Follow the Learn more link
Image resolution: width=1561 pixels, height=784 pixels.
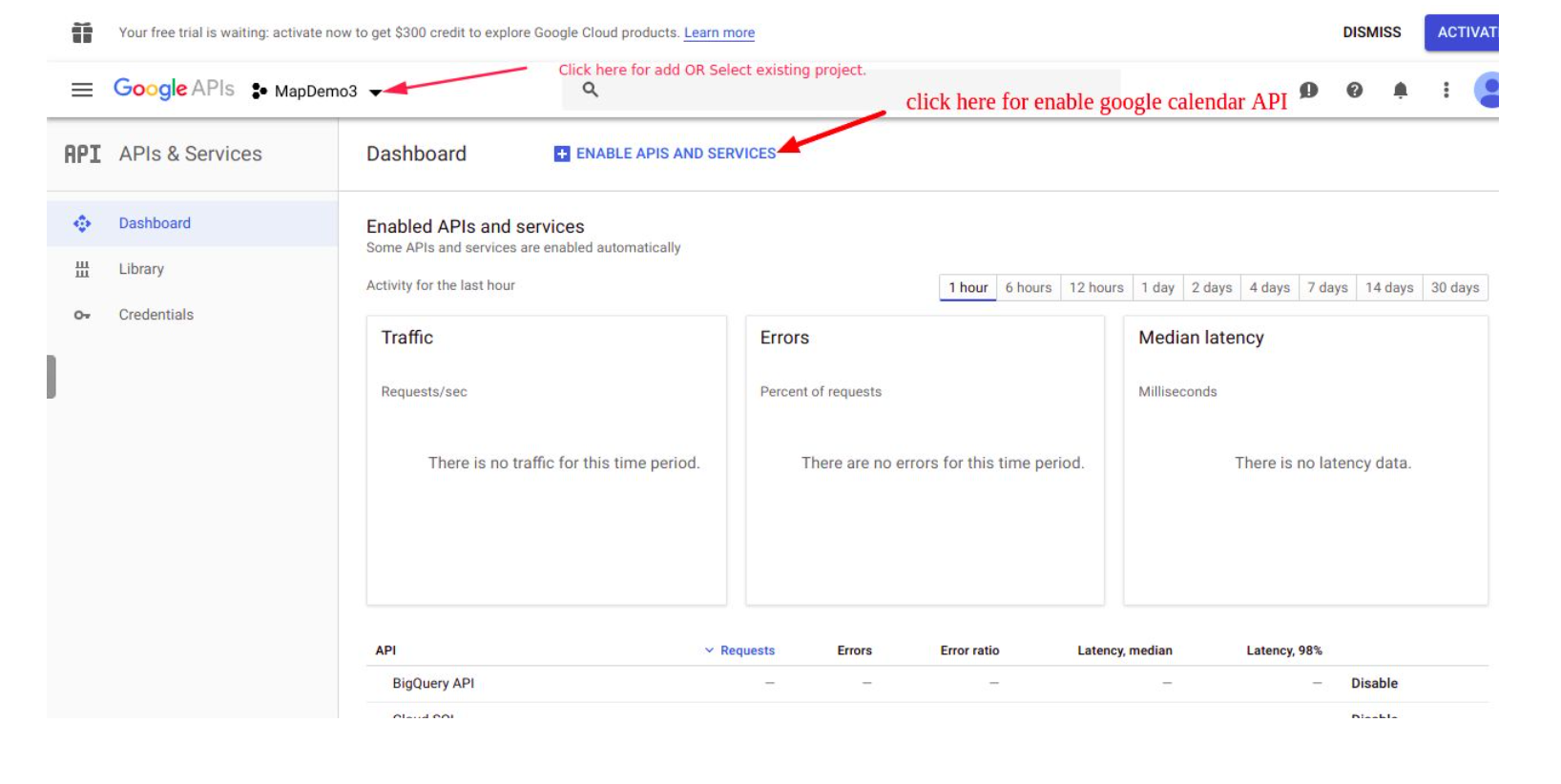coord(719,32)
